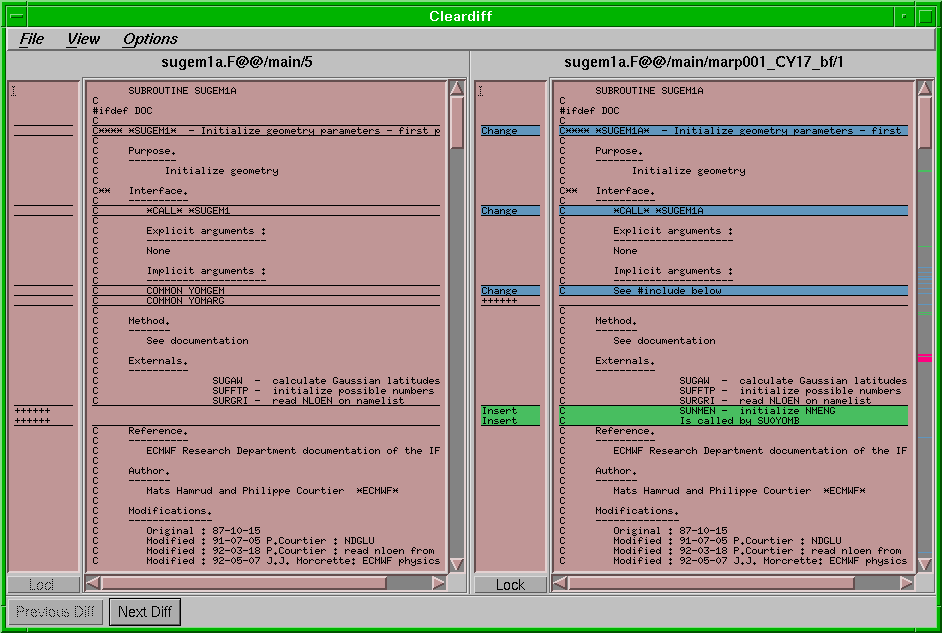Click left pane vertical scrollbar thumb

(x=457, y=123)
